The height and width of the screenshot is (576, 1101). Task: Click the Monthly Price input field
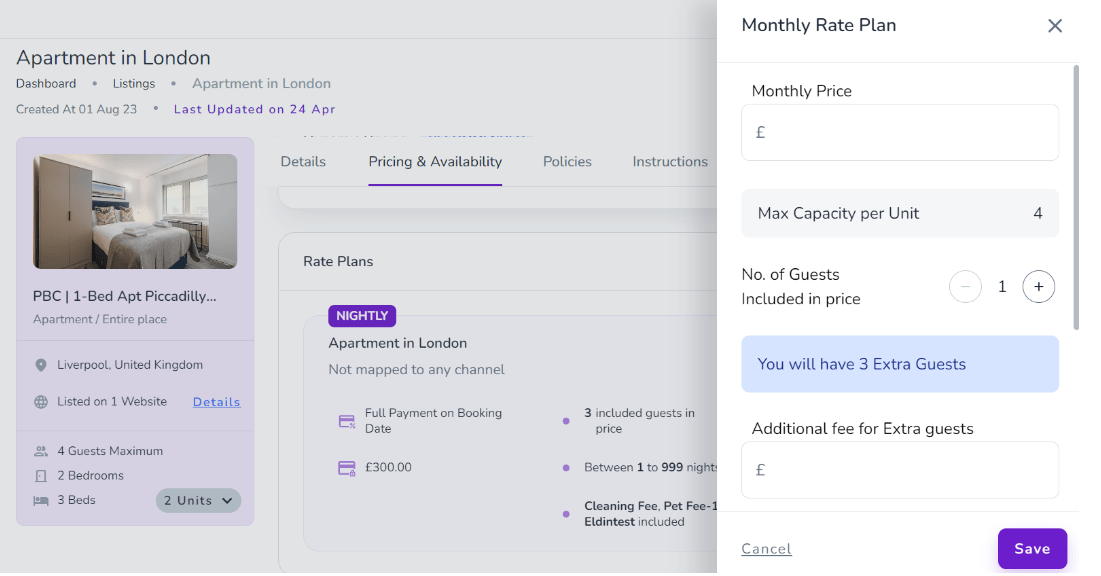click(899, 132)
